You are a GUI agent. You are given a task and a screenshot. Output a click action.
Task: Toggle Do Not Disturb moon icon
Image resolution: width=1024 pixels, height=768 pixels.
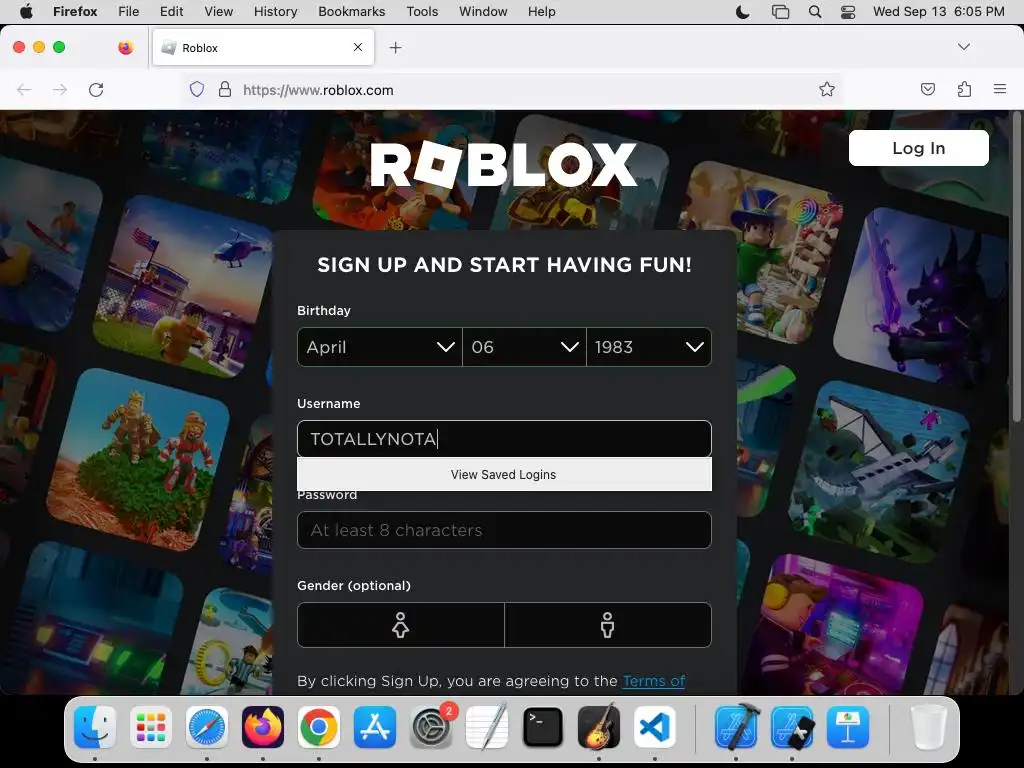click(x=743, y=11)
